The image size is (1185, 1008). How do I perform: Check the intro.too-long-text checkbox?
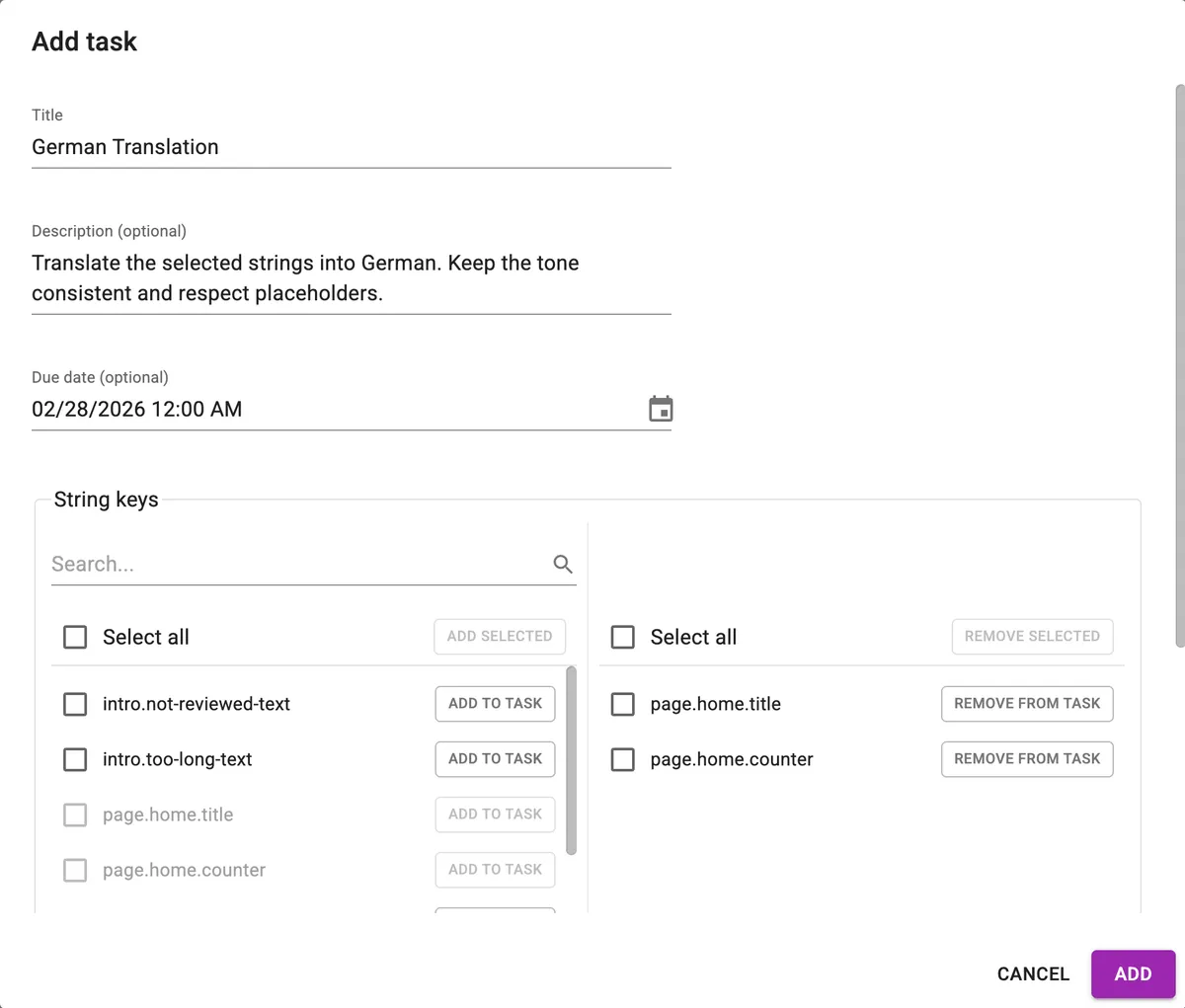coord(75,759)
